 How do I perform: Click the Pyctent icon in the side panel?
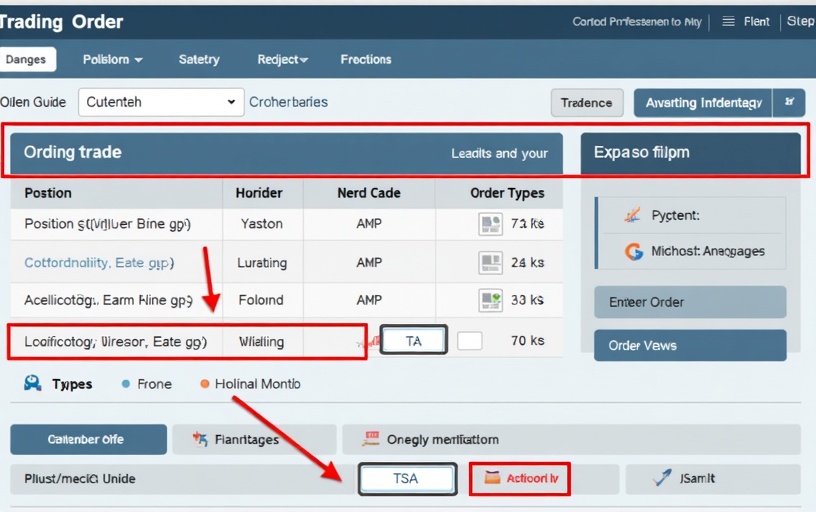tap(632, 215)
